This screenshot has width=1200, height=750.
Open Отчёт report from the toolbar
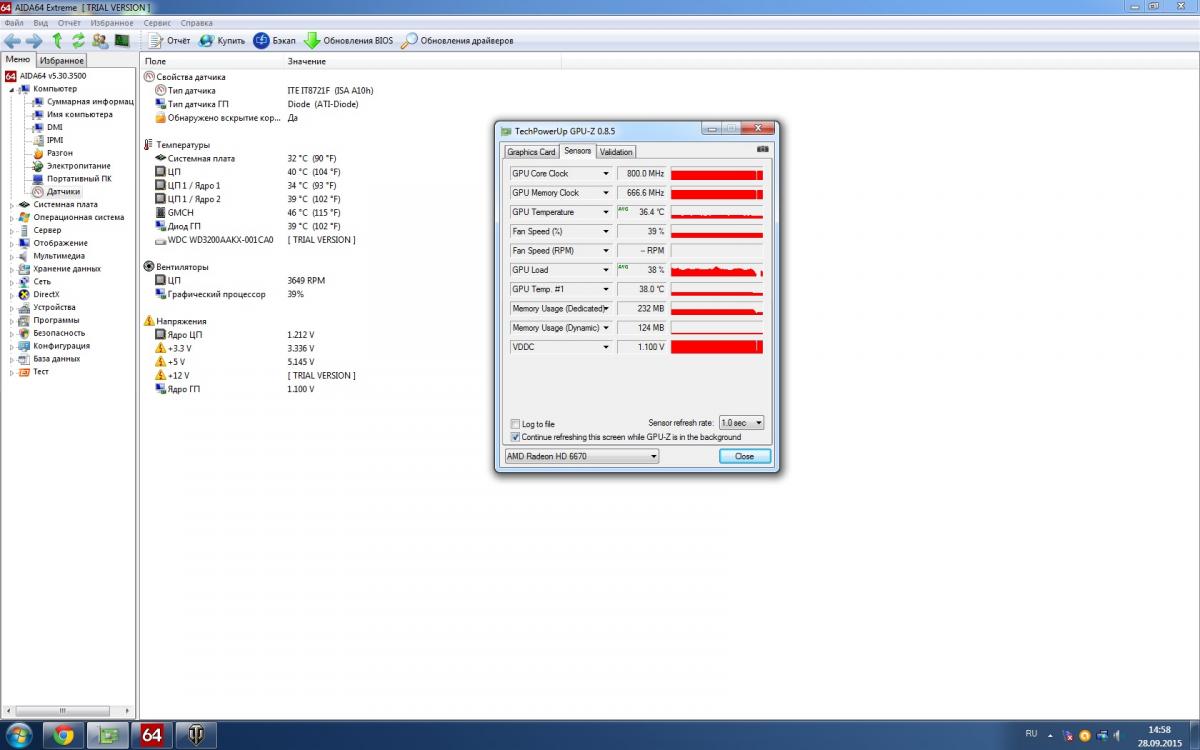coord(169,41)
